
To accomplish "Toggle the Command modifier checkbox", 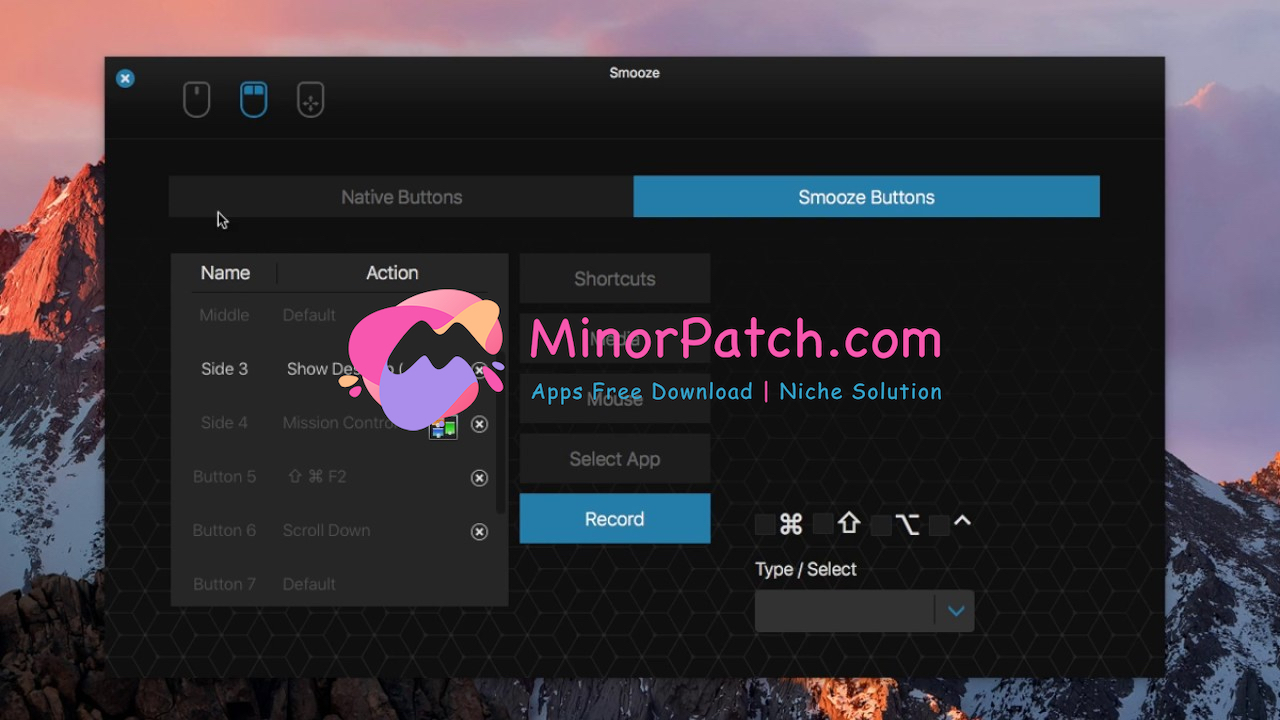I will tap(765, 525).
